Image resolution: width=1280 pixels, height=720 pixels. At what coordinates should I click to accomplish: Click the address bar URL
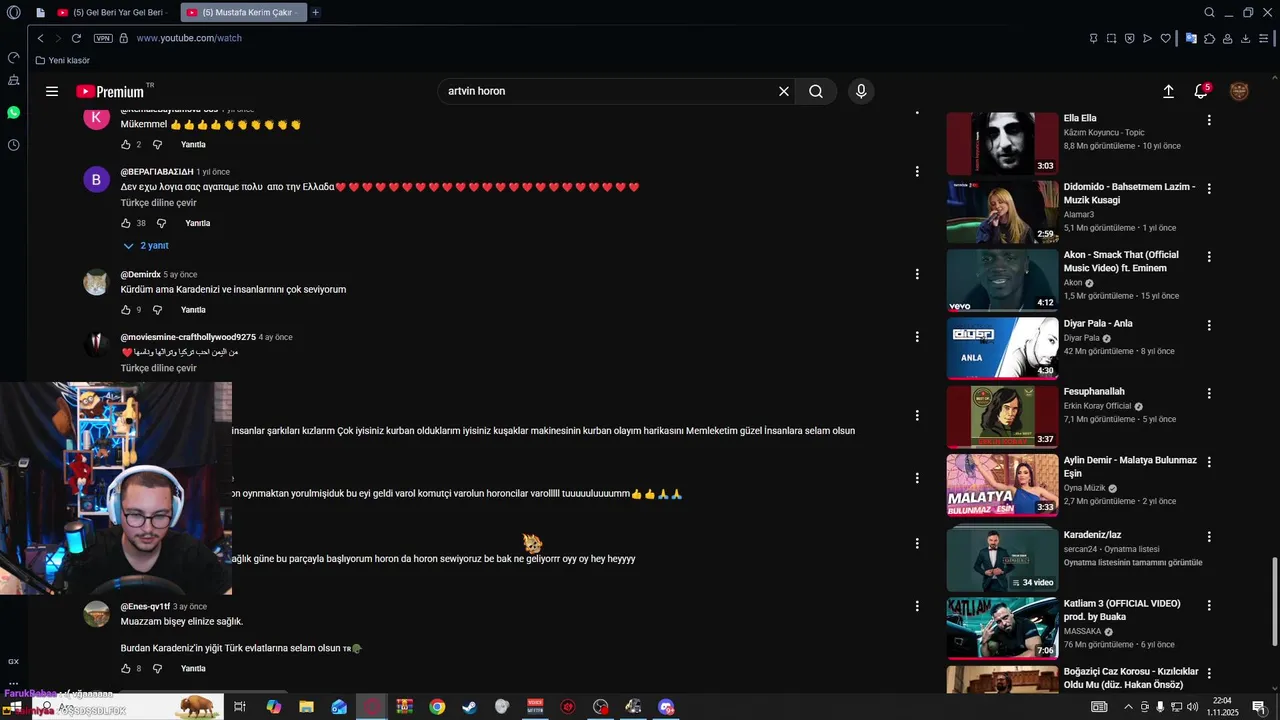[x=189, y=38]
